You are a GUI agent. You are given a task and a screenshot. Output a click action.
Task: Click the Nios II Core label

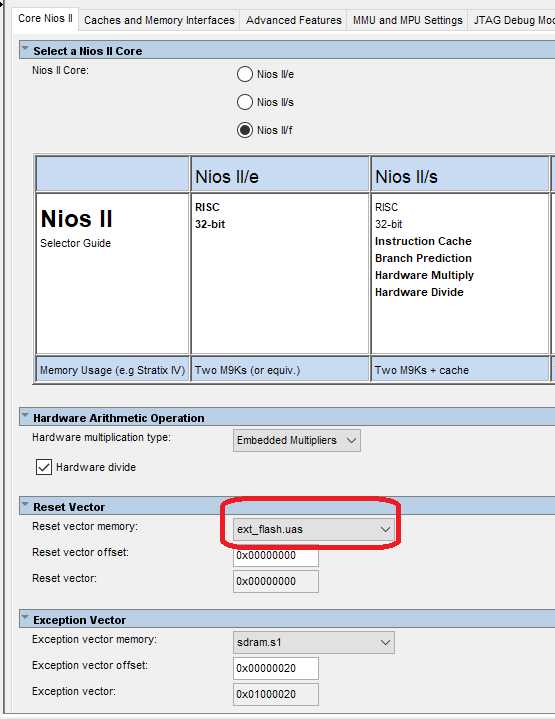[x=60, y=70]
